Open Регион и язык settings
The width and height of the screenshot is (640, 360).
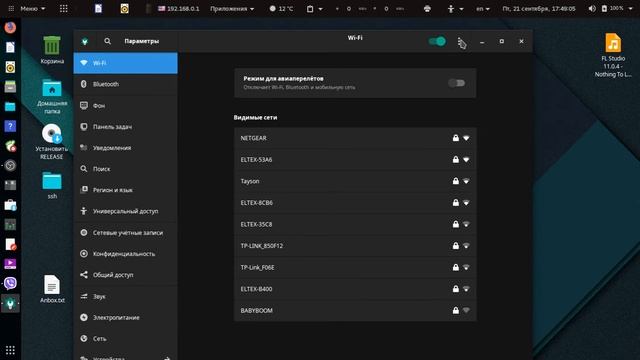click(x=126, y=190)
